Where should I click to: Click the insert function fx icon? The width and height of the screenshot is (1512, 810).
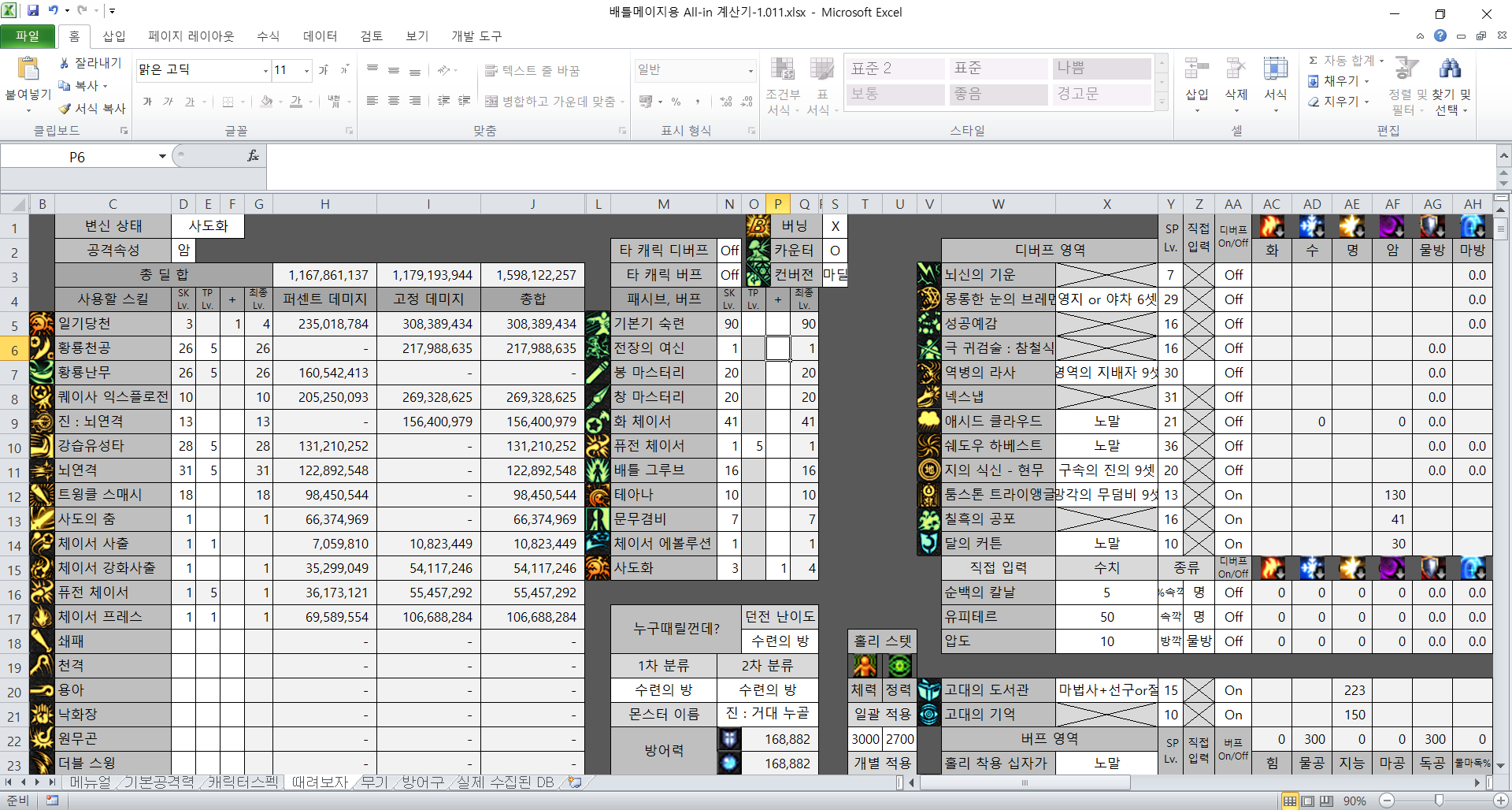[253, 156]
